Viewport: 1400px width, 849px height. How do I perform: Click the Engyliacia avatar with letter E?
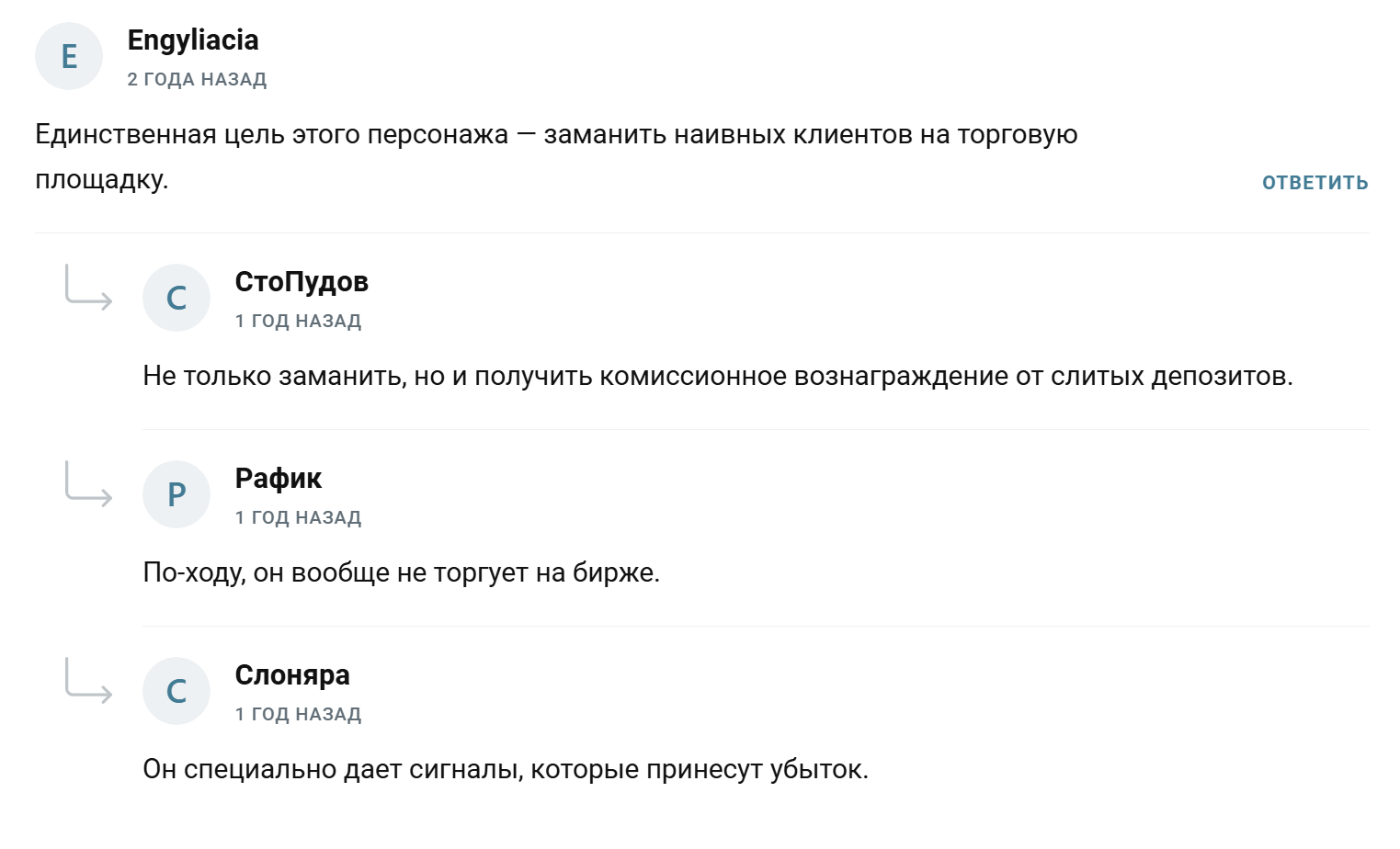(x=69, y=56)
